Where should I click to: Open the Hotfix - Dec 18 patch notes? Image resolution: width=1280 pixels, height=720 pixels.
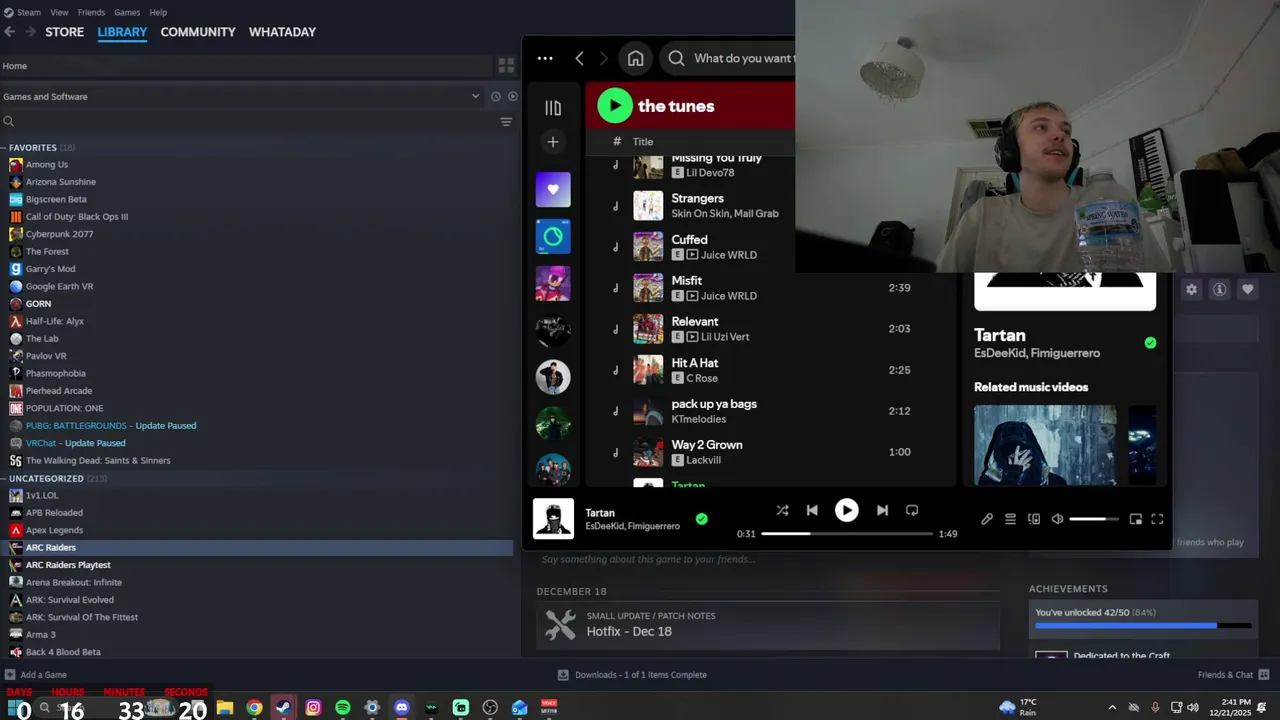pyautogui.click(x=768, y=625)
